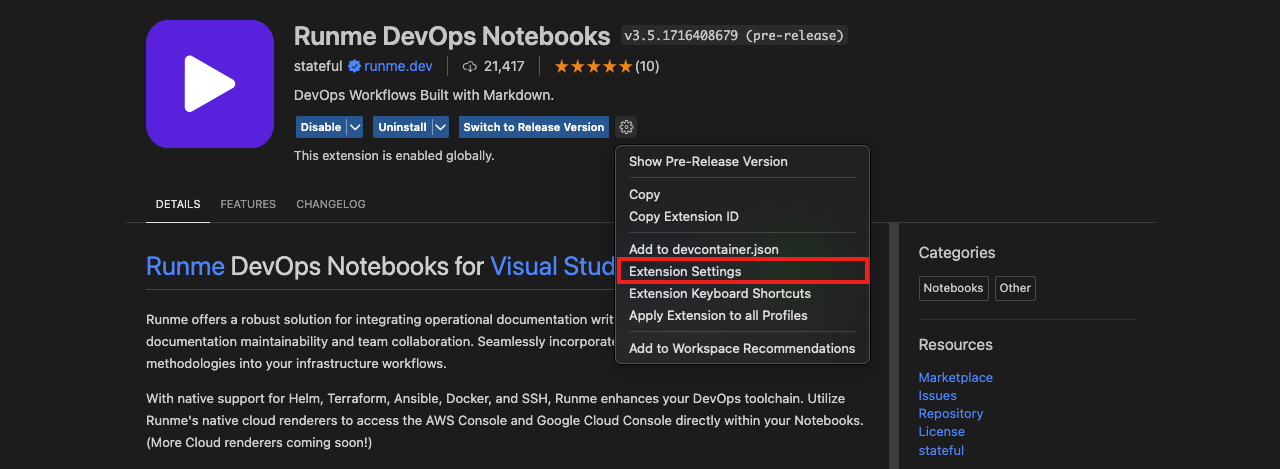Choose Add to Workspace Recommendations

click(741, 348)
